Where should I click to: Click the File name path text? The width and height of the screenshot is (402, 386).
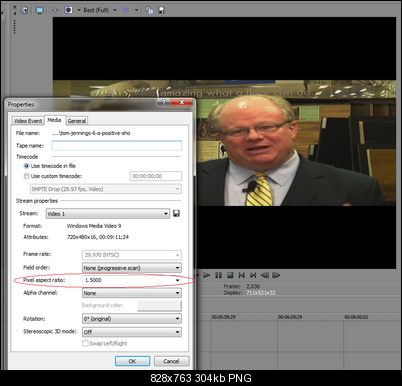(91, 133)
